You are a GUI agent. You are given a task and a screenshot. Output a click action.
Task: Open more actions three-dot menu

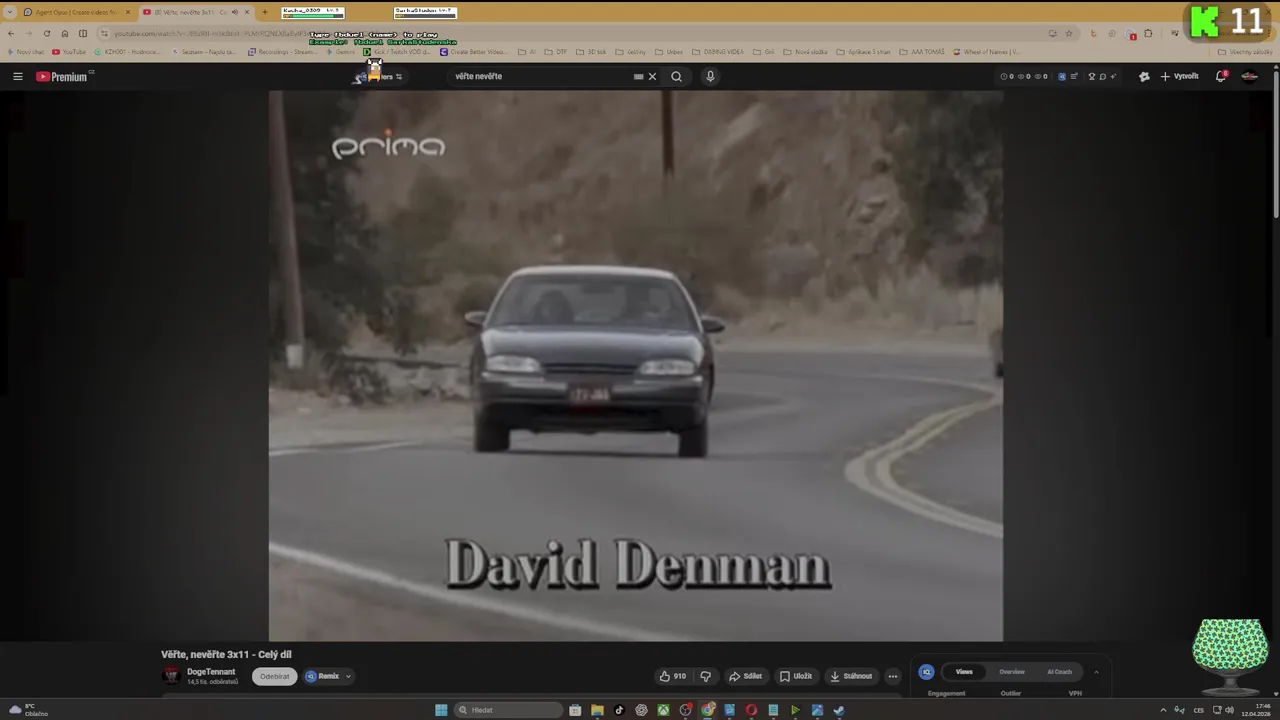coord(893,676)
